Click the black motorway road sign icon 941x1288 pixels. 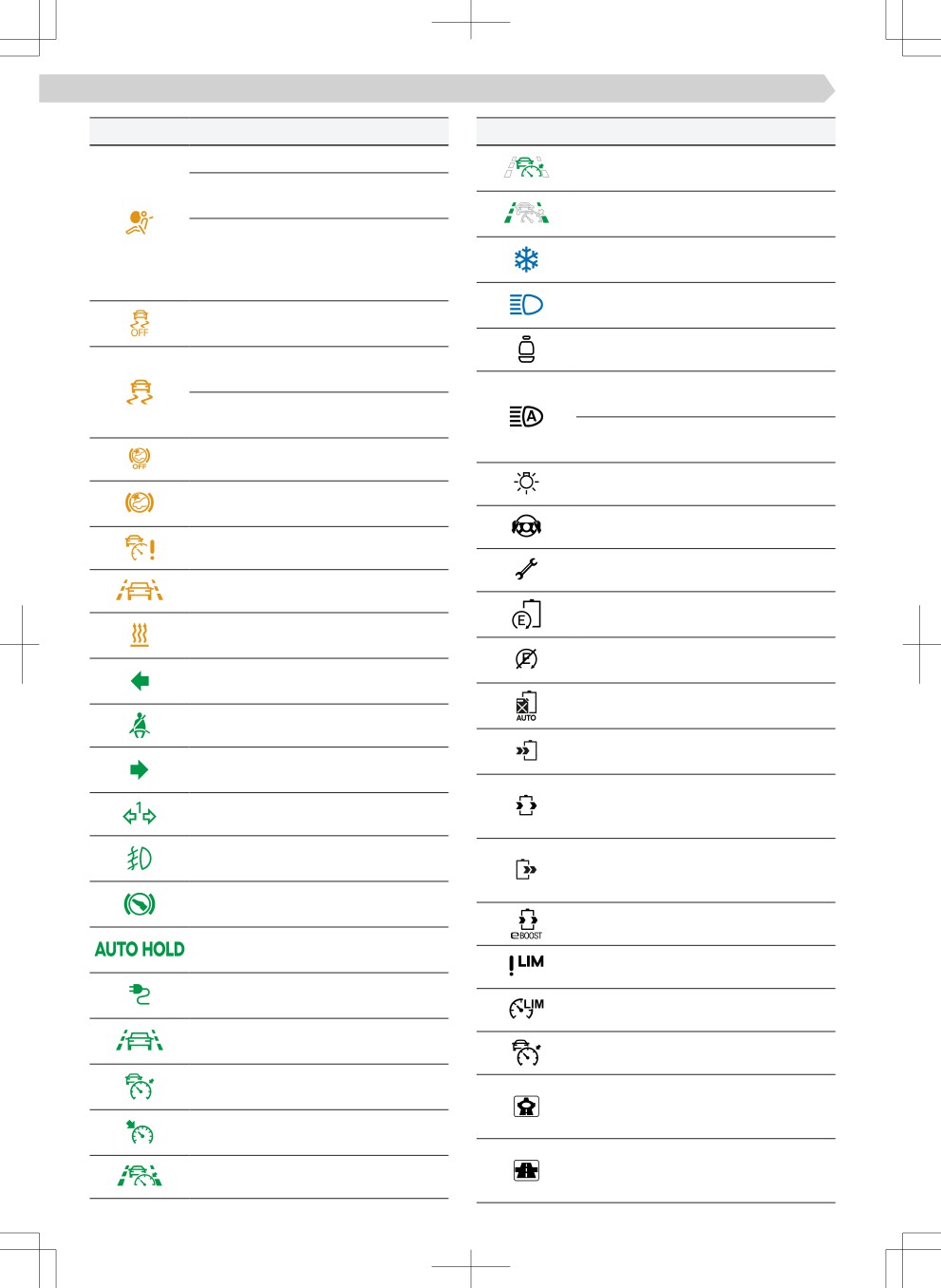tap(526, 1170)
